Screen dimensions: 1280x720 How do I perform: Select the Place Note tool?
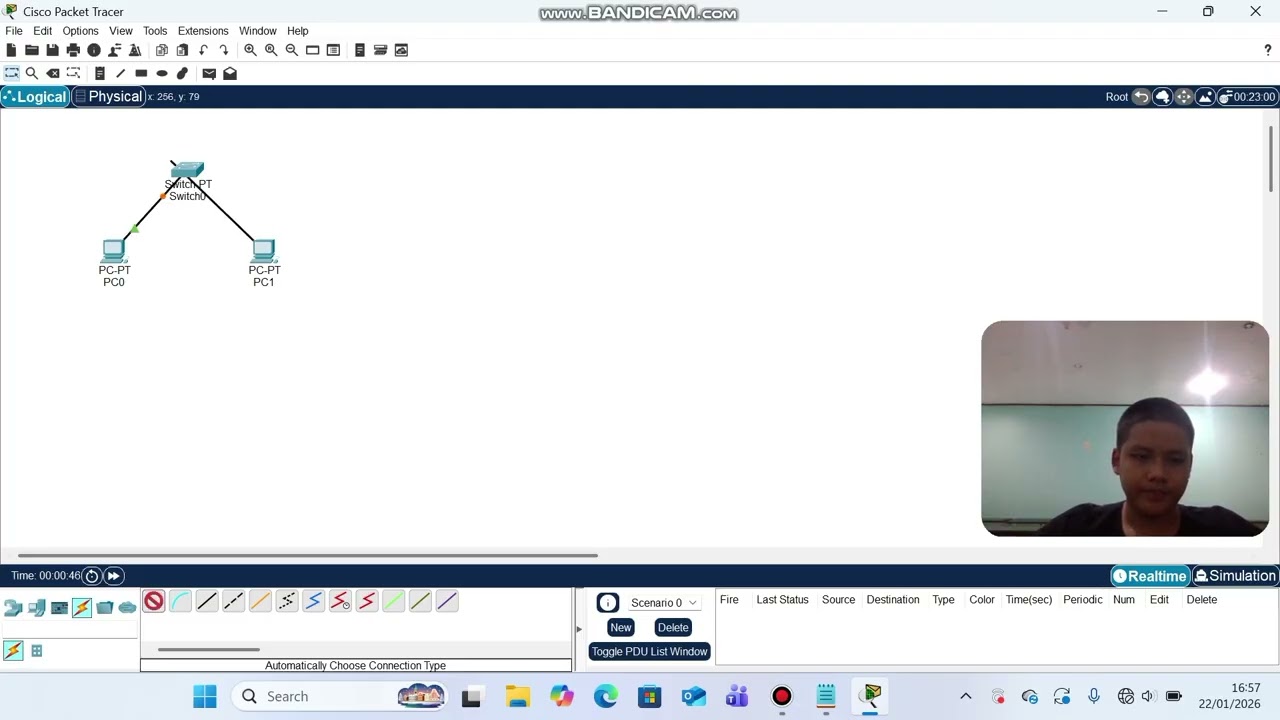click(100, 73)
